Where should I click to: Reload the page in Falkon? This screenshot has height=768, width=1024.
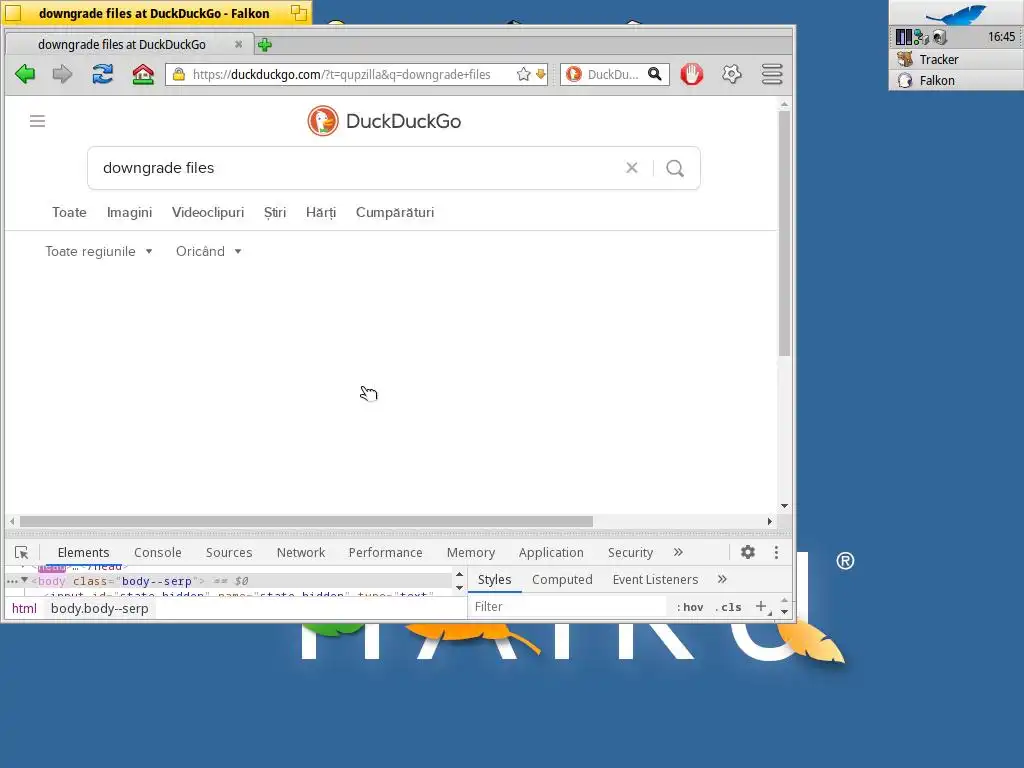coord(103,74)
